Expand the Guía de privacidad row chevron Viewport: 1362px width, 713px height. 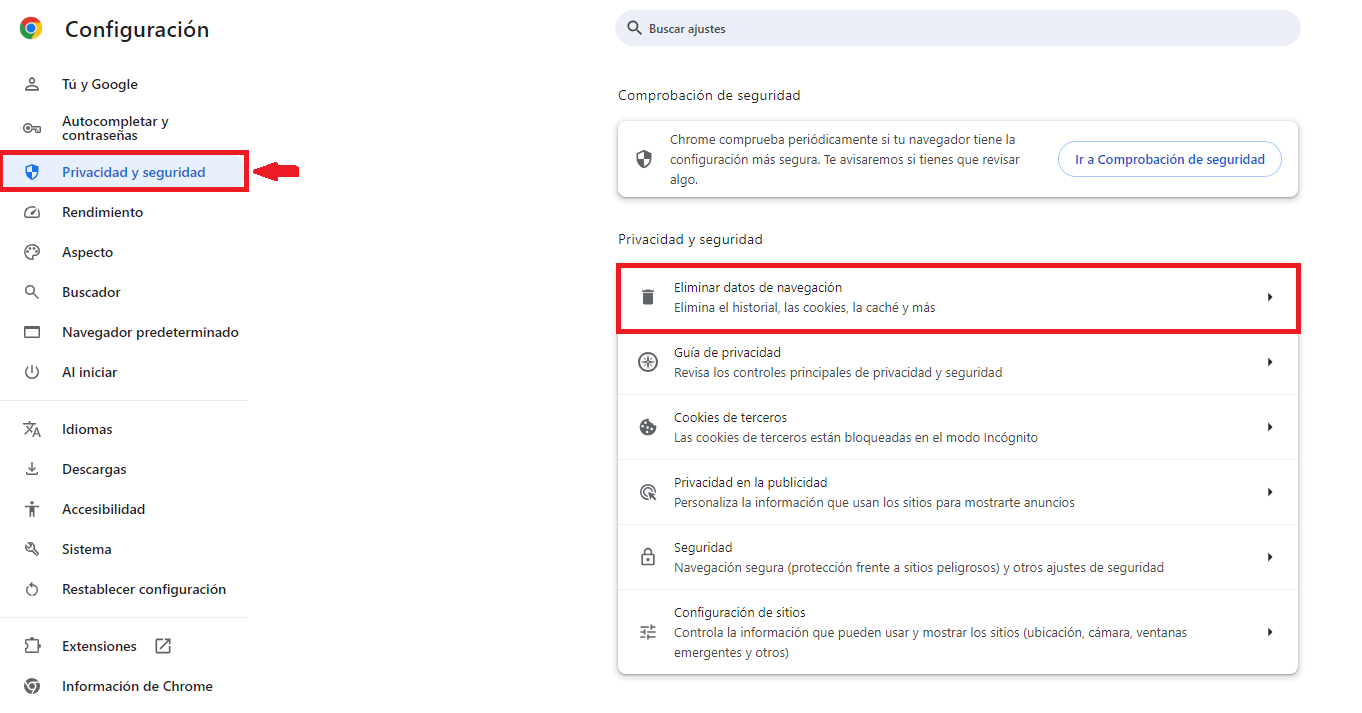pyautogui.click(x=1271, y=361)
